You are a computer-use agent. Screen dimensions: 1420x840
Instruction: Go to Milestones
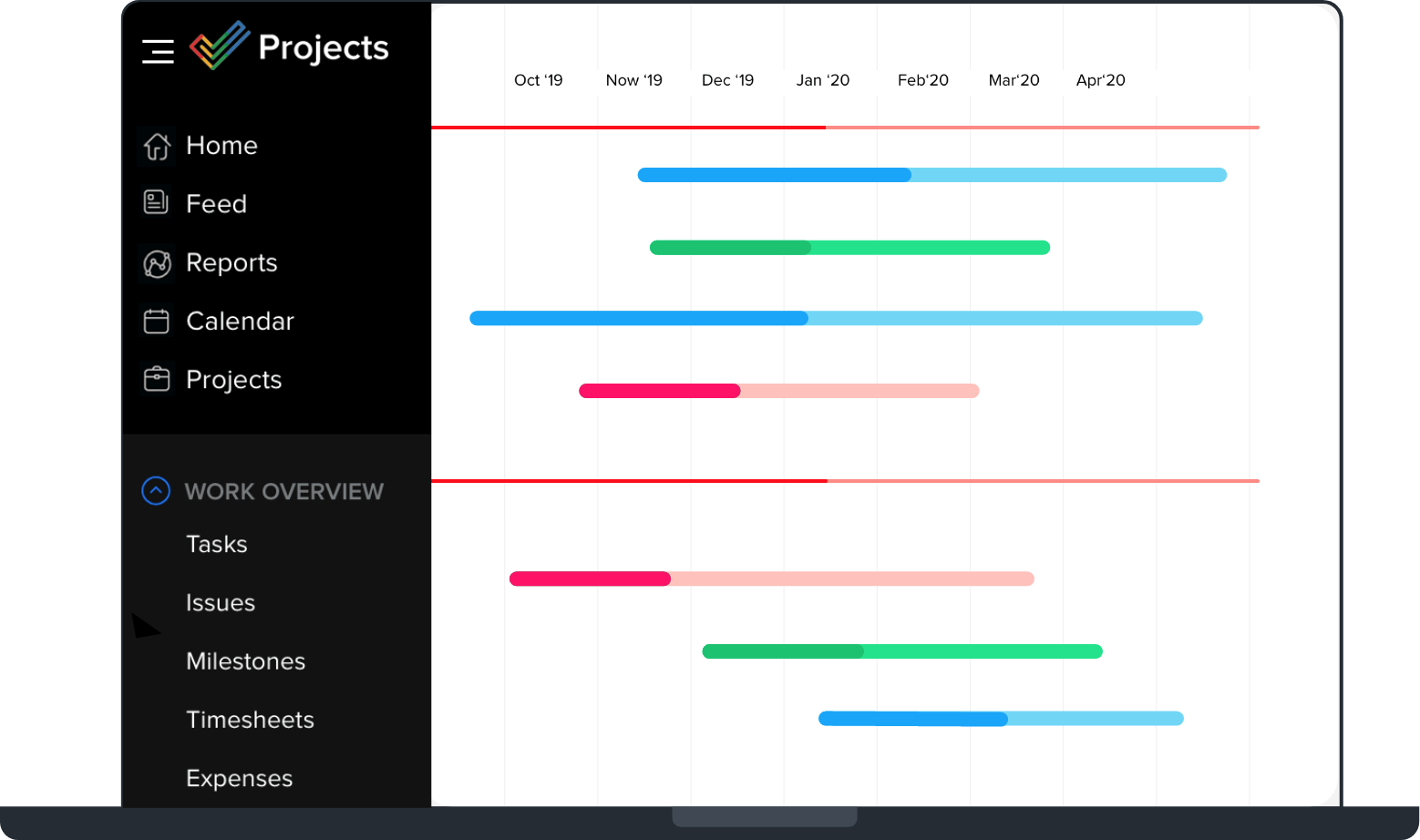click(245, 661)
